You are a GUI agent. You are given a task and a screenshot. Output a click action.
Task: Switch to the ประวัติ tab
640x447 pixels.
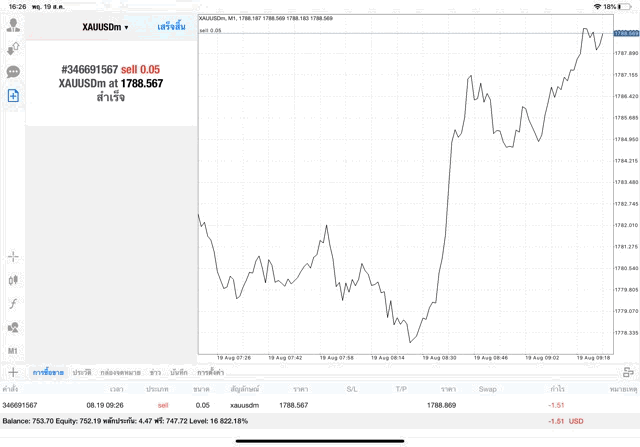click(x=81, y=372)
